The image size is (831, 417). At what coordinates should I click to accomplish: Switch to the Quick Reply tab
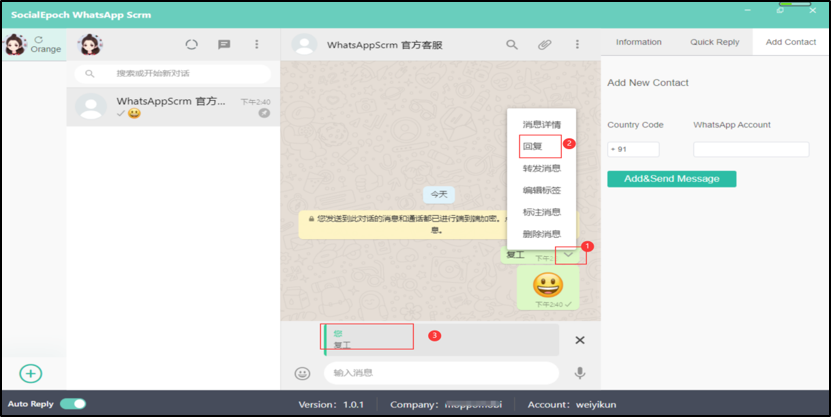click(714, 42)
